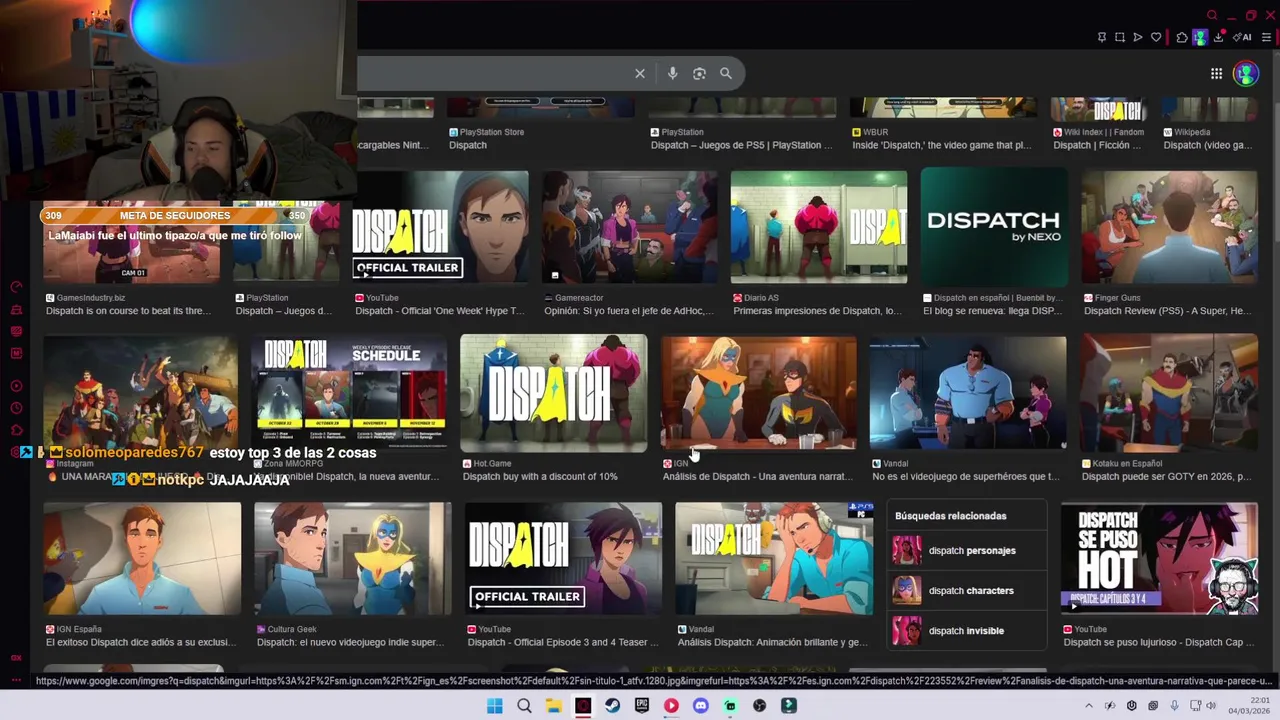This screenshot has width=1280, height=720.
Task: Take a snapshot with the capture icon
Action: click(x=1120, y=37)
